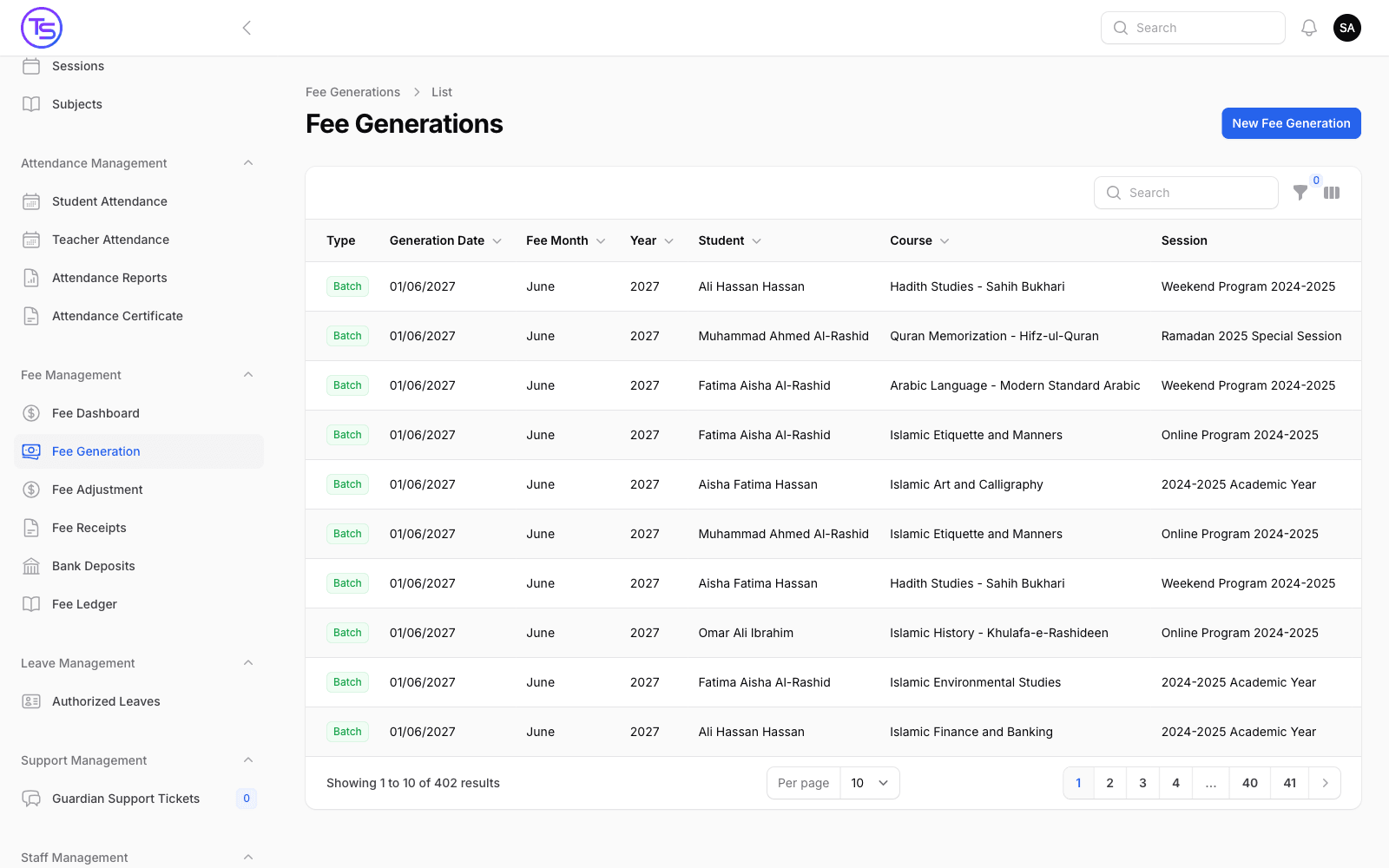
Task: Click the Fee Generations breadcrumb link
Action: 352,92
